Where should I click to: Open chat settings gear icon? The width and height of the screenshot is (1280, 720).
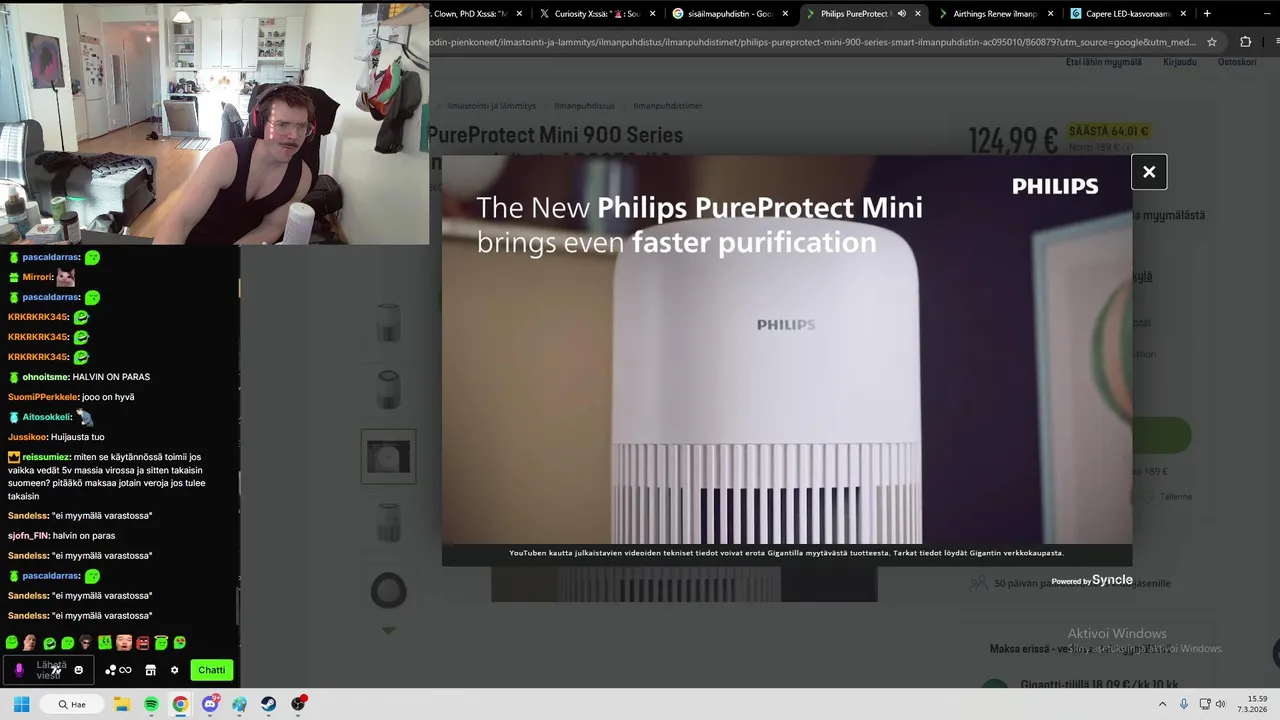click(x=174, y=670)
